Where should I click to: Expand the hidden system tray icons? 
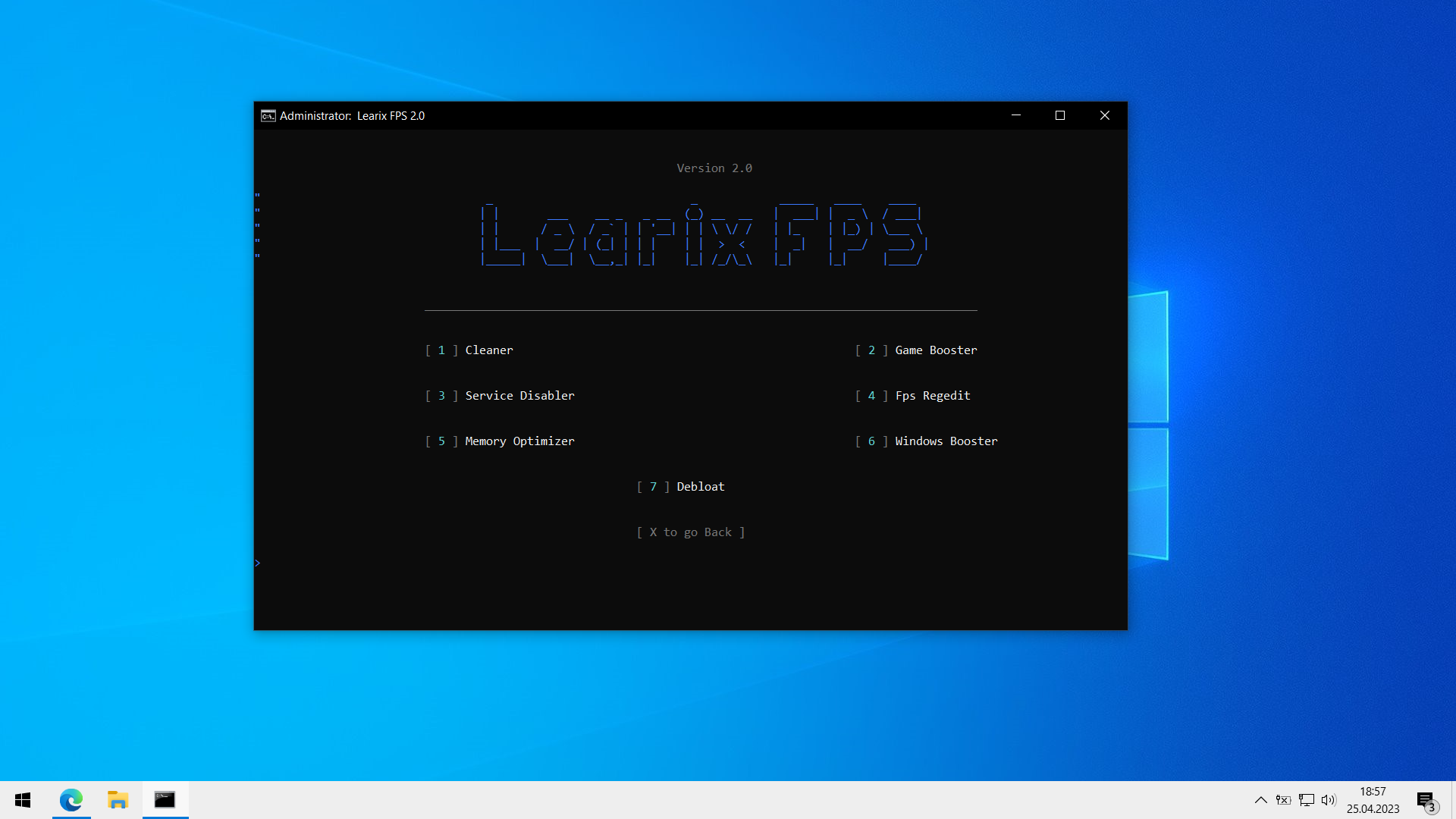tap(1260, 800)
